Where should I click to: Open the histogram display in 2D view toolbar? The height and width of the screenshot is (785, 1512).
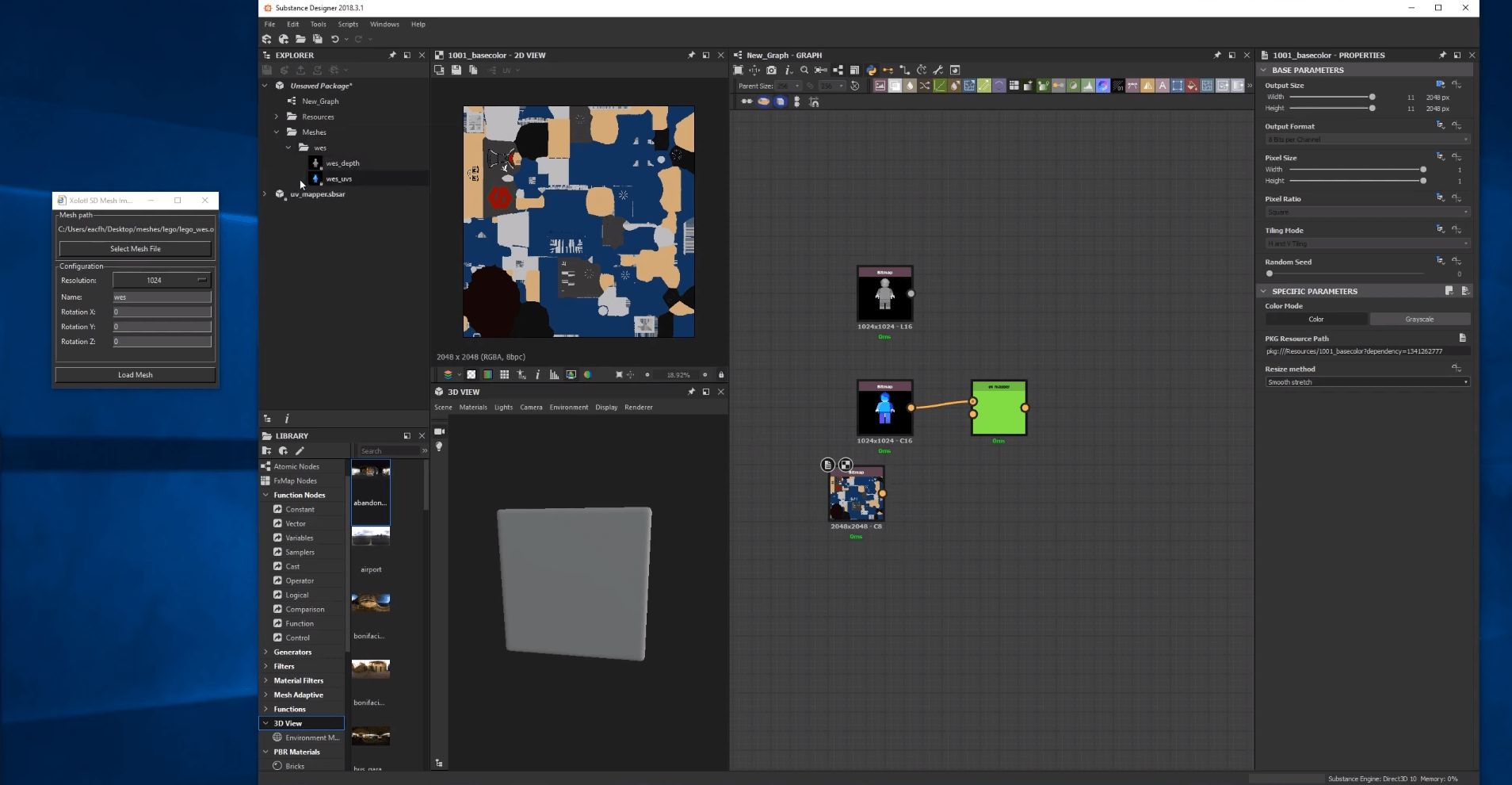click(554, 374)
